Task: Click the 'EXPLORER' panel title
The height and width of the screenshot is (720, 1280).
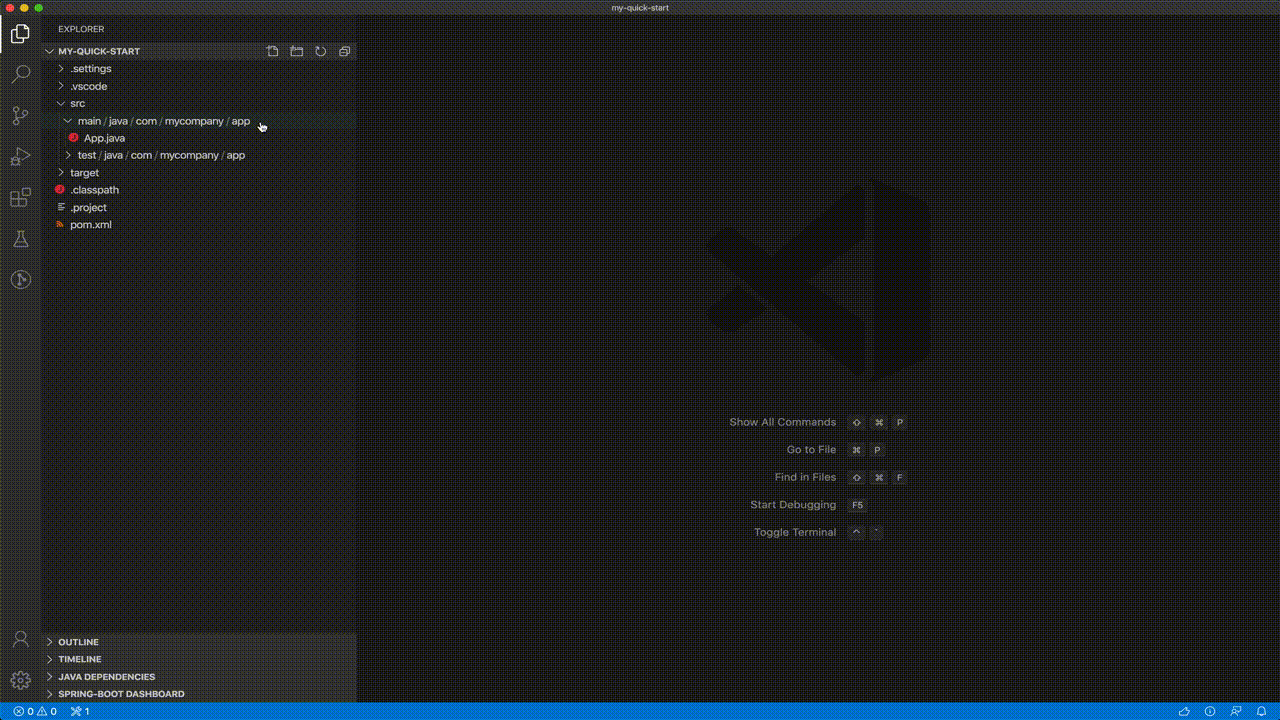Action: click(x=81, y=29)
